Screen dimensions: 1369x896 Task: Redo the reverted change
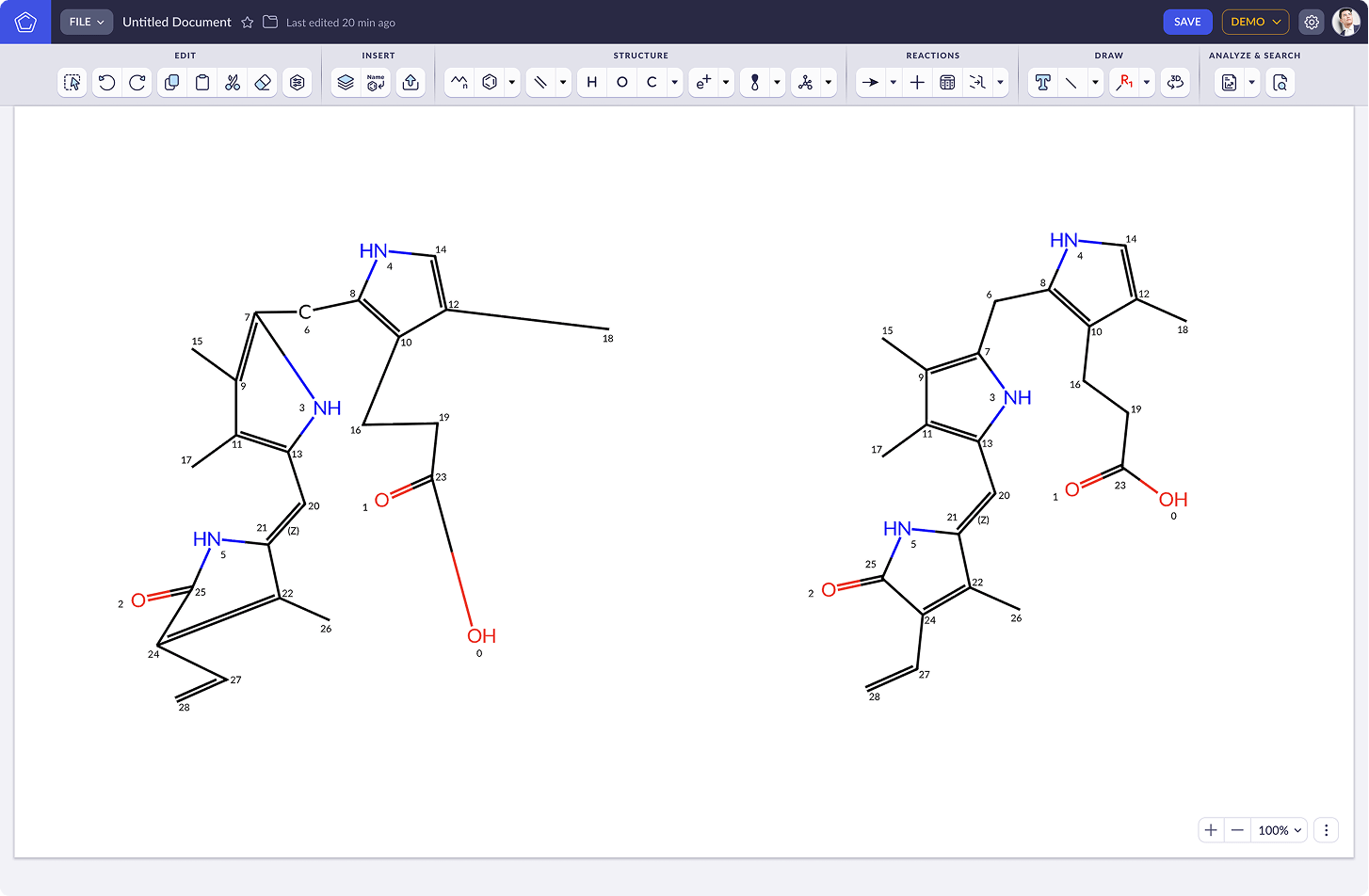coord(137,83)
